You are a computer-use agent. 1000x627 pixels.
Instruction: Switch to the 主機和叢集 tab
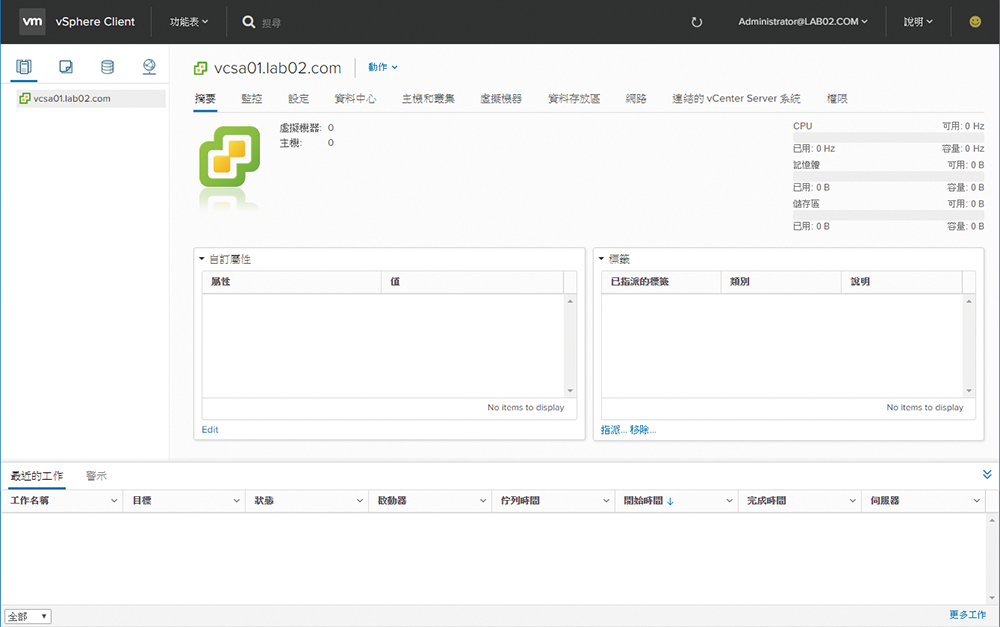click(429, 98)
